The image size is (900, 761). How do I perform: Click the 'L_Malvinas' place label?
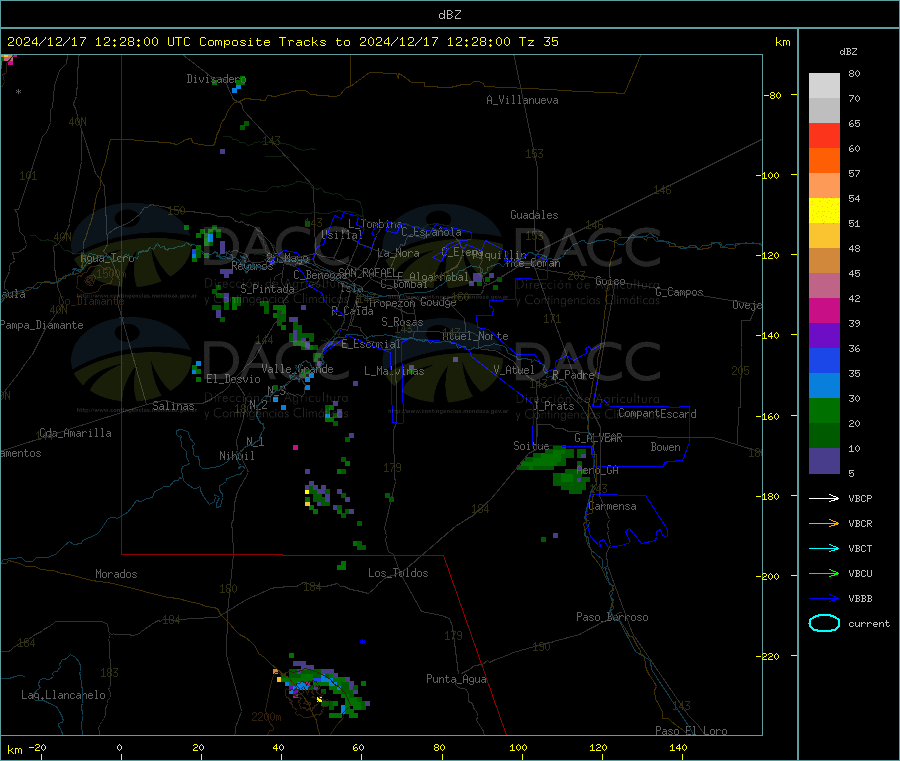point(394,371)
